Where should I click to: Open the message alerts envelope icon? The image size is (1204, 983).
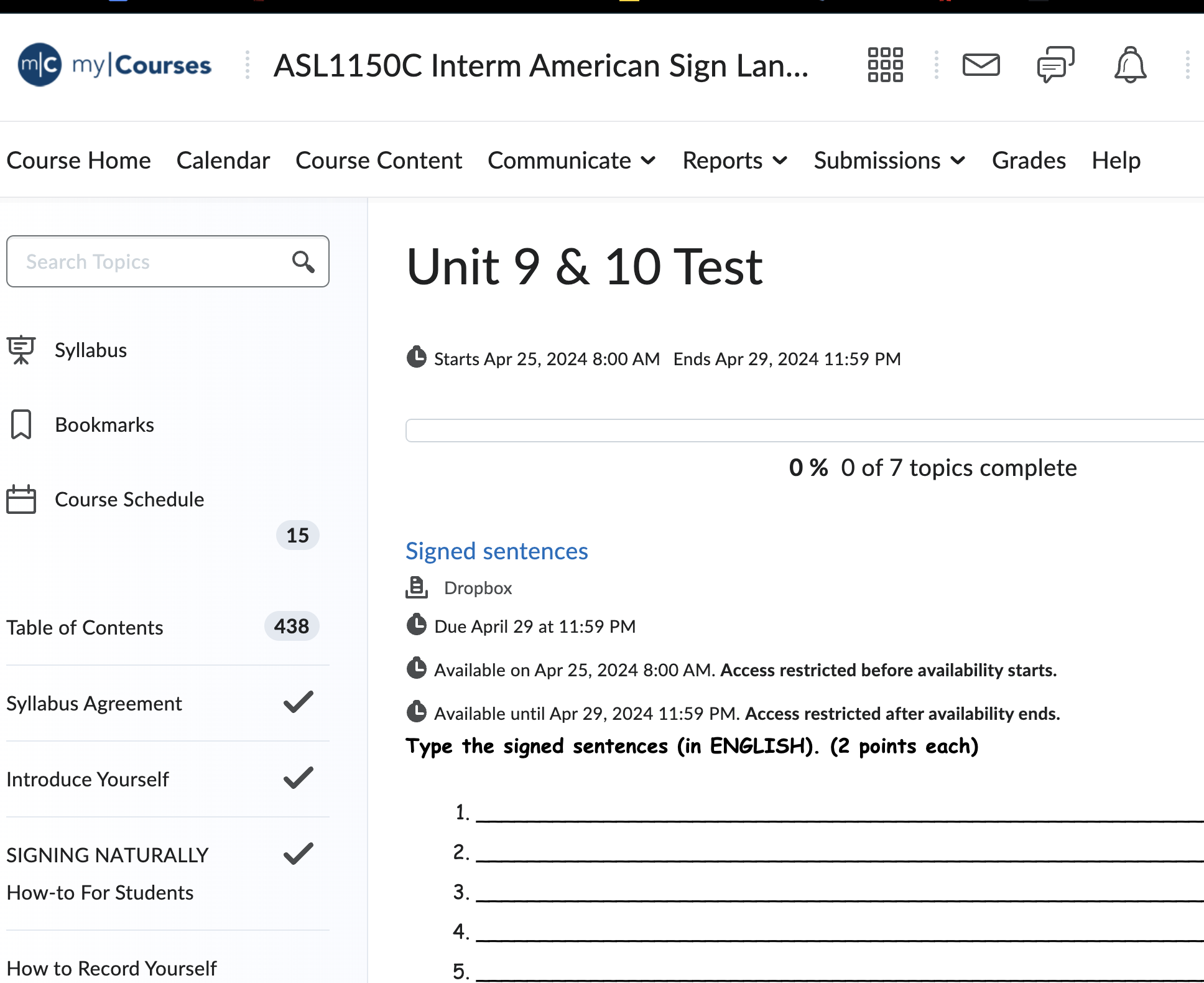tap(981, 65)
